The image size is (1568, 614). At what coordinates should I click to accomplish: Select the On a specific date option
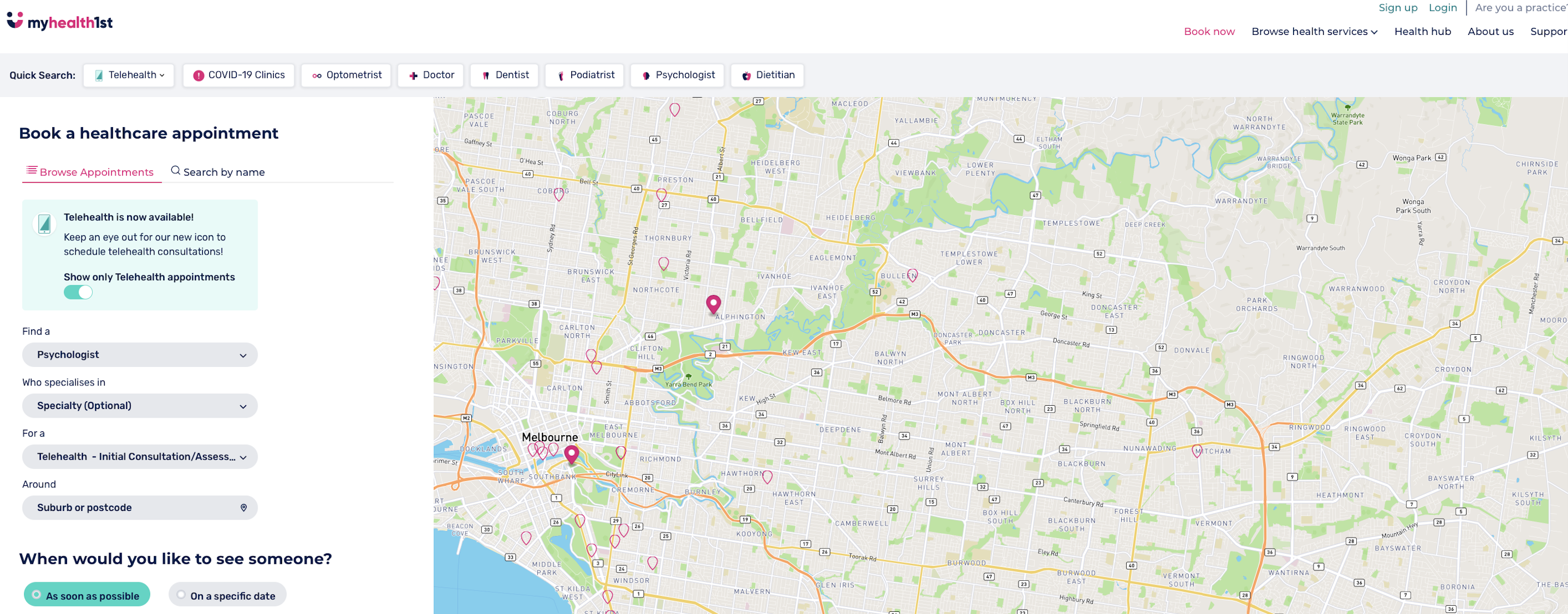click(x=227, y=595)
